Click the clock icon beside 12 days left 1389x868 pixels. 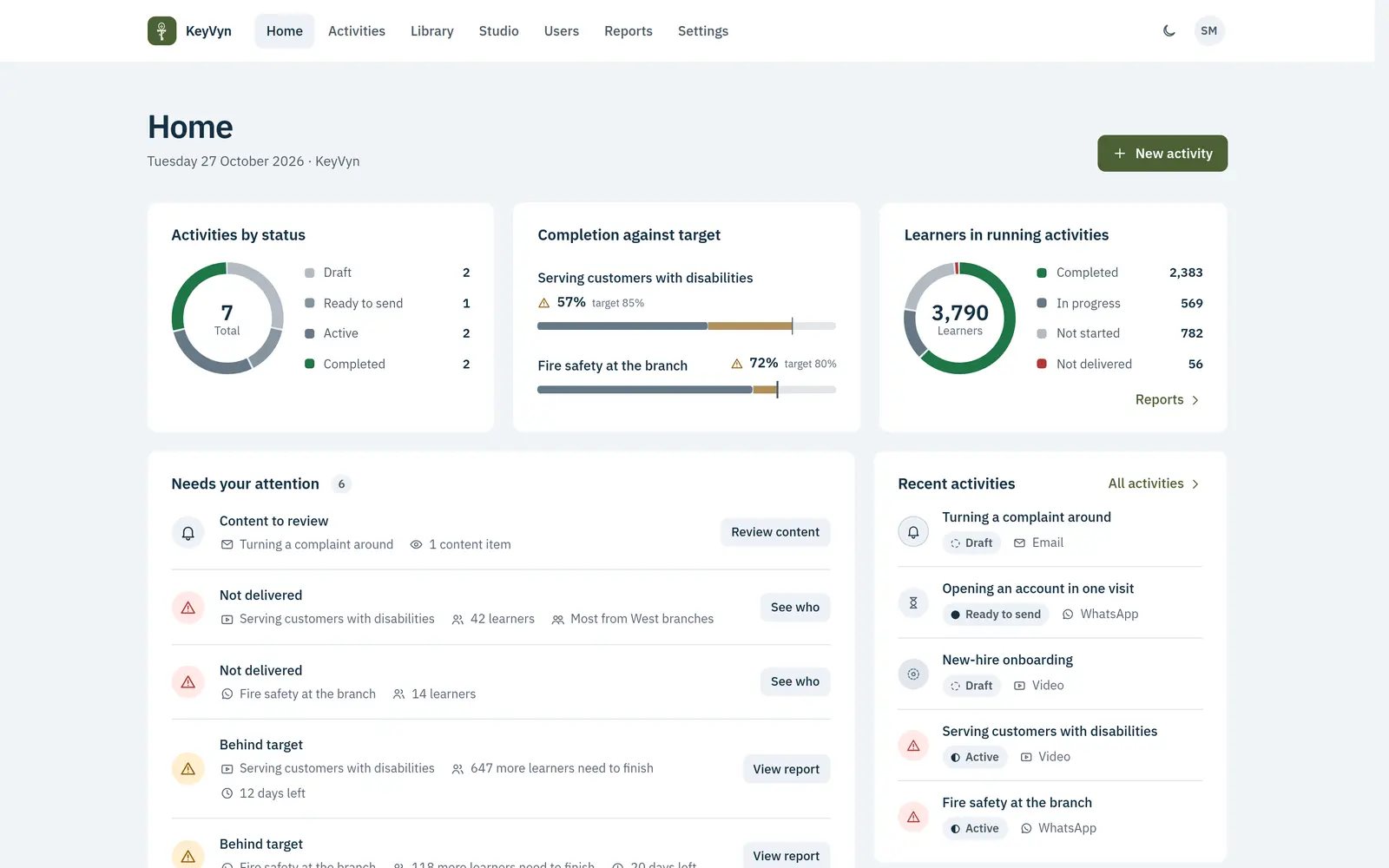pyautogui.click(x=227, y=793)
